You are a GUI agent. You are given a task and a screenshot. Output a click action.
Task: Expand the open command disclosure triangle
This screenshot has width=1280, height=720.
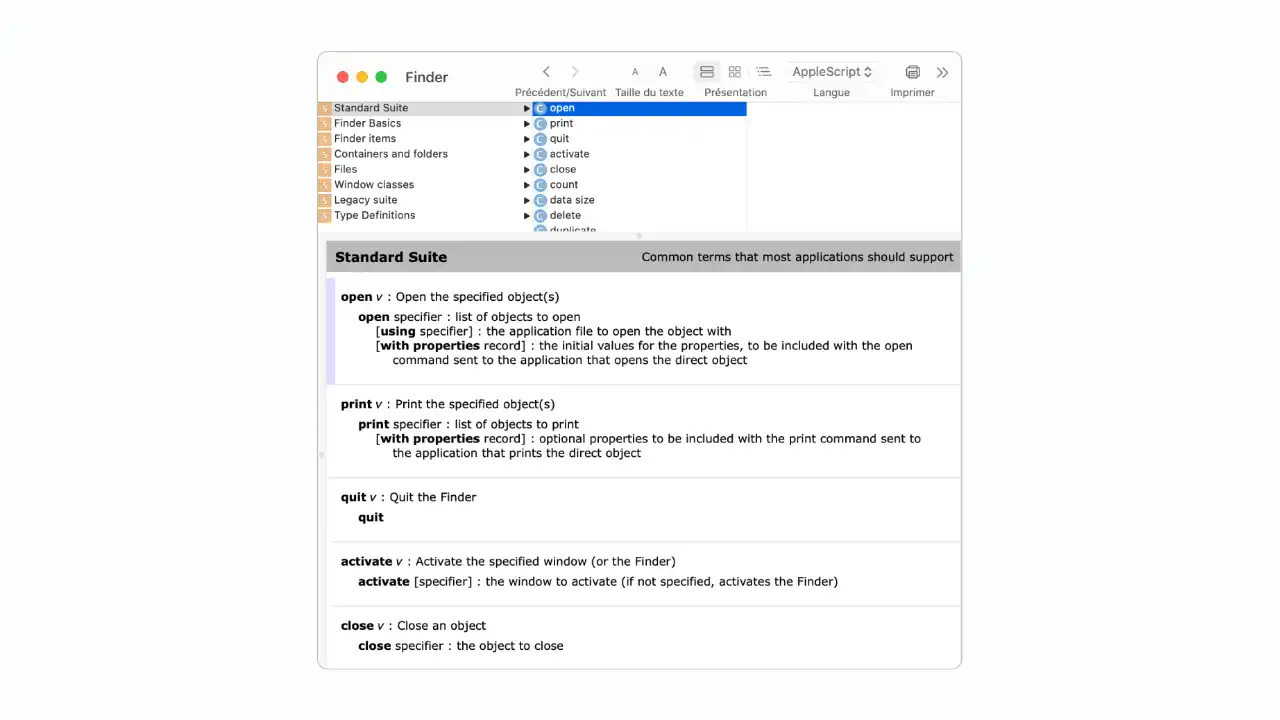coord(527,108)
